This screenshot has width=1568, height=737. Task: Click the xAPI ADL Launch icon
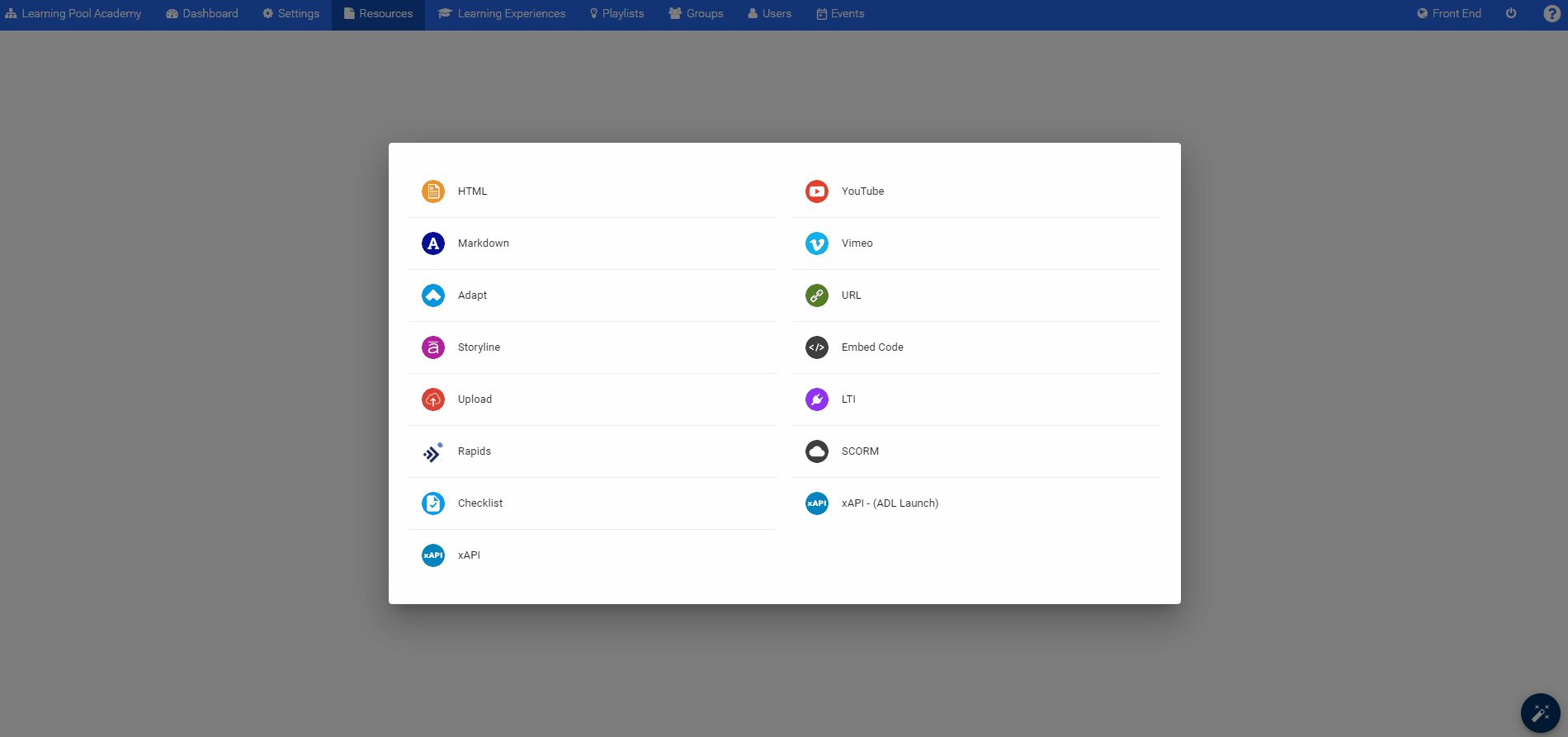click(x=817, y=503)
